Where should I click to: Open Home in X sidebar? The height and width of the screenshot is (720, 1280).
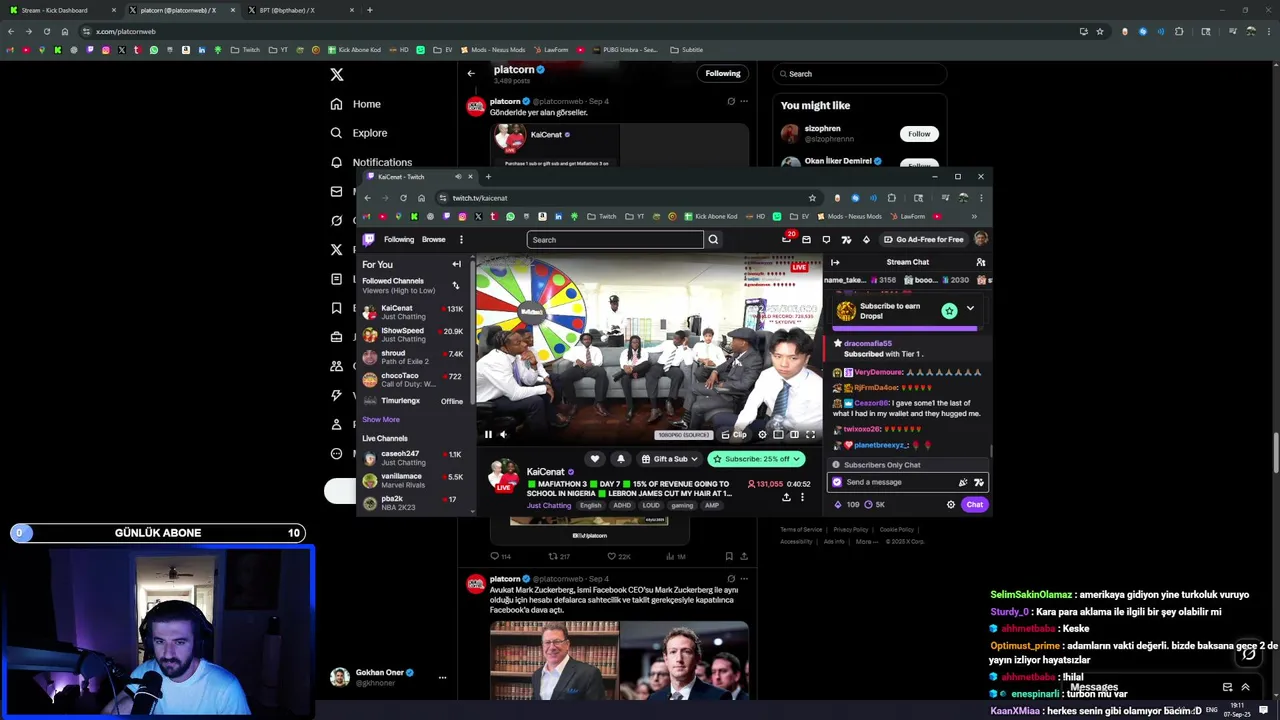click(x=356, y=104)
